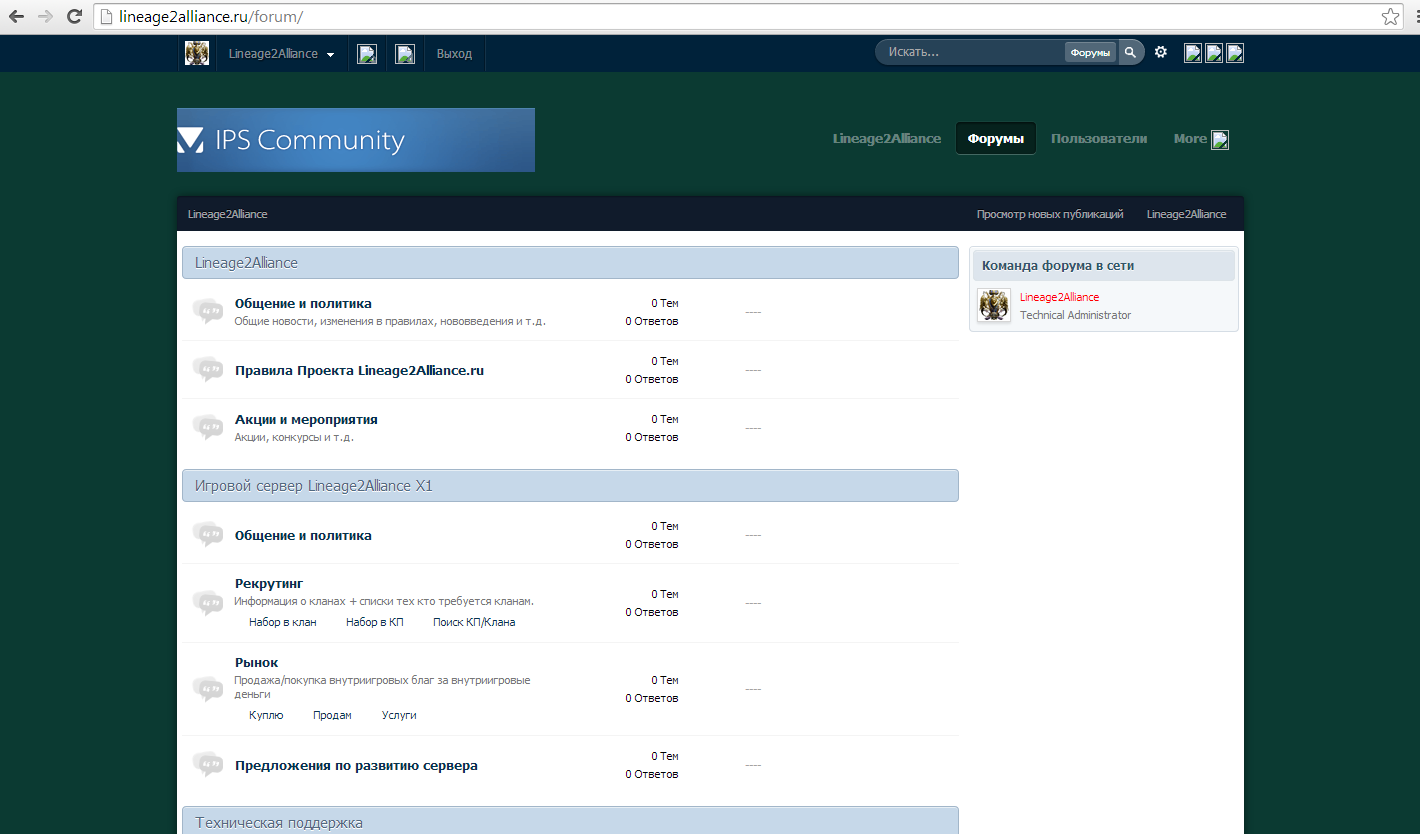Click the speech bubble icon beside Рекрутинг
Viewport: 1420px width, 834px height.
tap(208, 603)
